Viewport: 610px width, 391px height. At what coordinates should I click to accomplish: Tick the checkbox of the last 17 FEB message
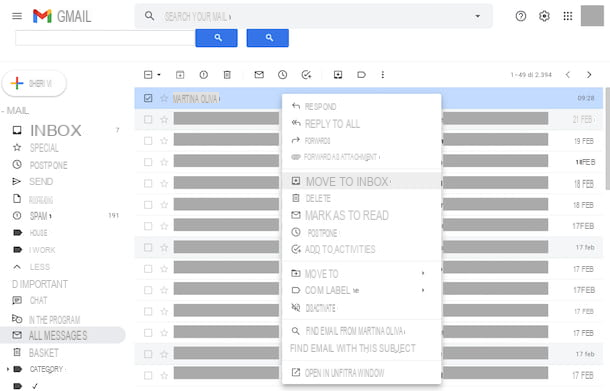point(148,375)
